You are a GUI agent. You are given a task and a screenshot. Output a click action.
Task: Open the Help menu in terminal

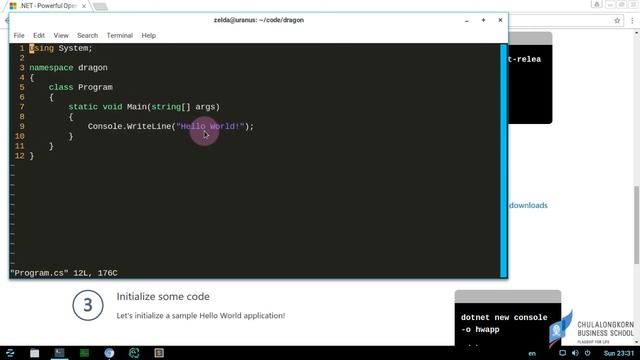coord(149,36)
